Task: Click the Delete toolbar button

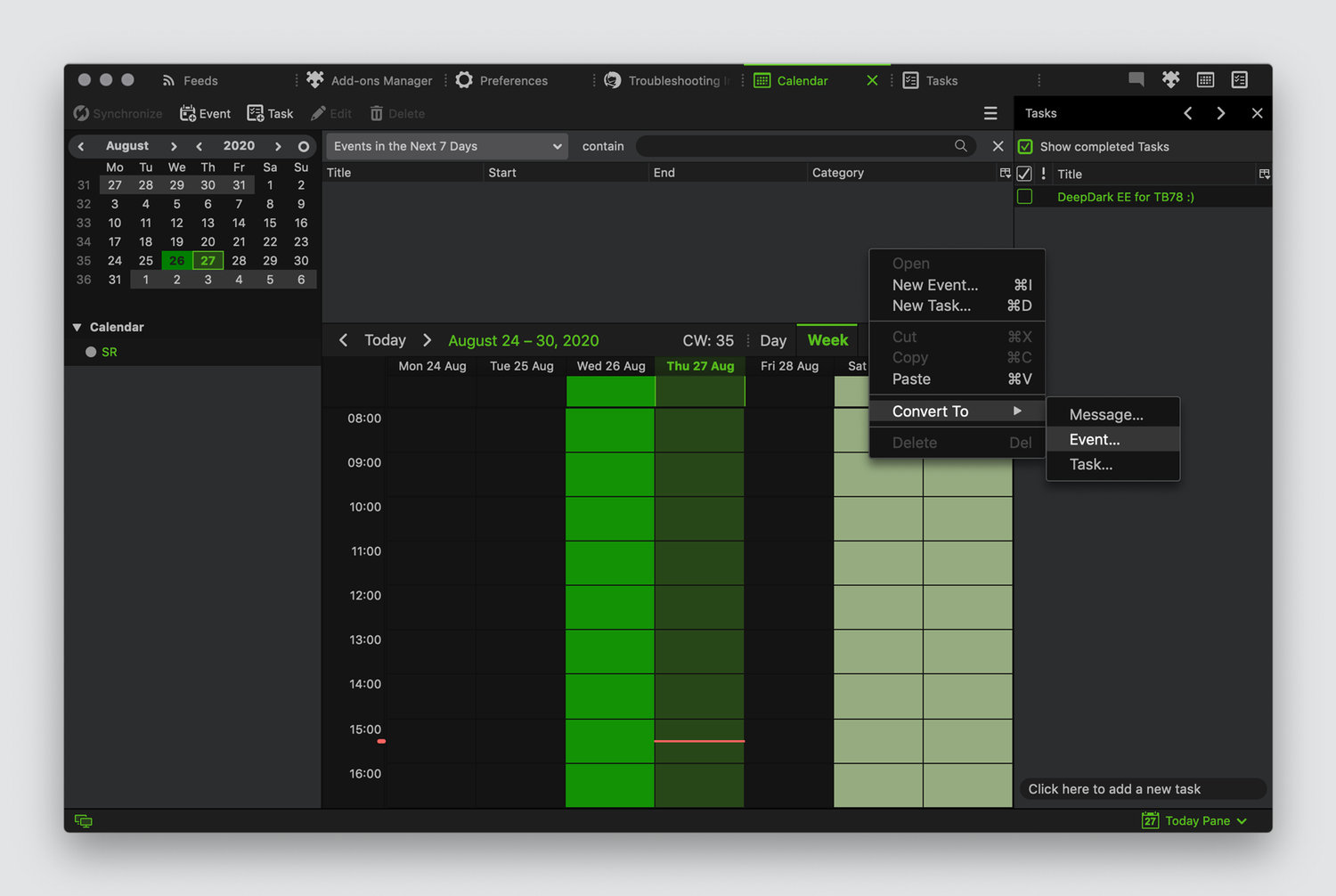Action: (x=397, y=113)
